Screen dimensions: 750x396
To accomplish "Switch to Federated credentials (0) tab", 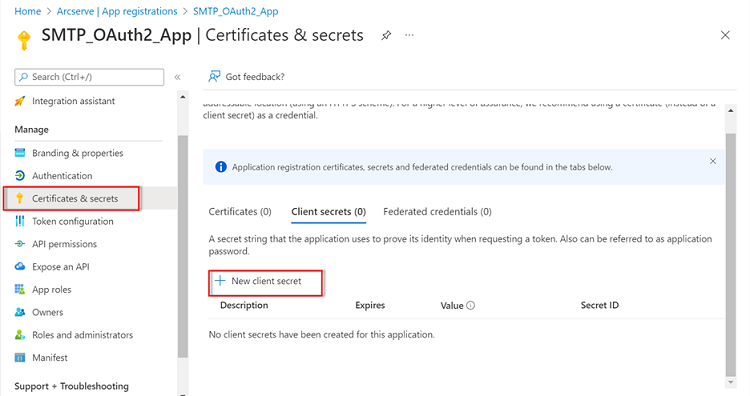I will (437, 211).
